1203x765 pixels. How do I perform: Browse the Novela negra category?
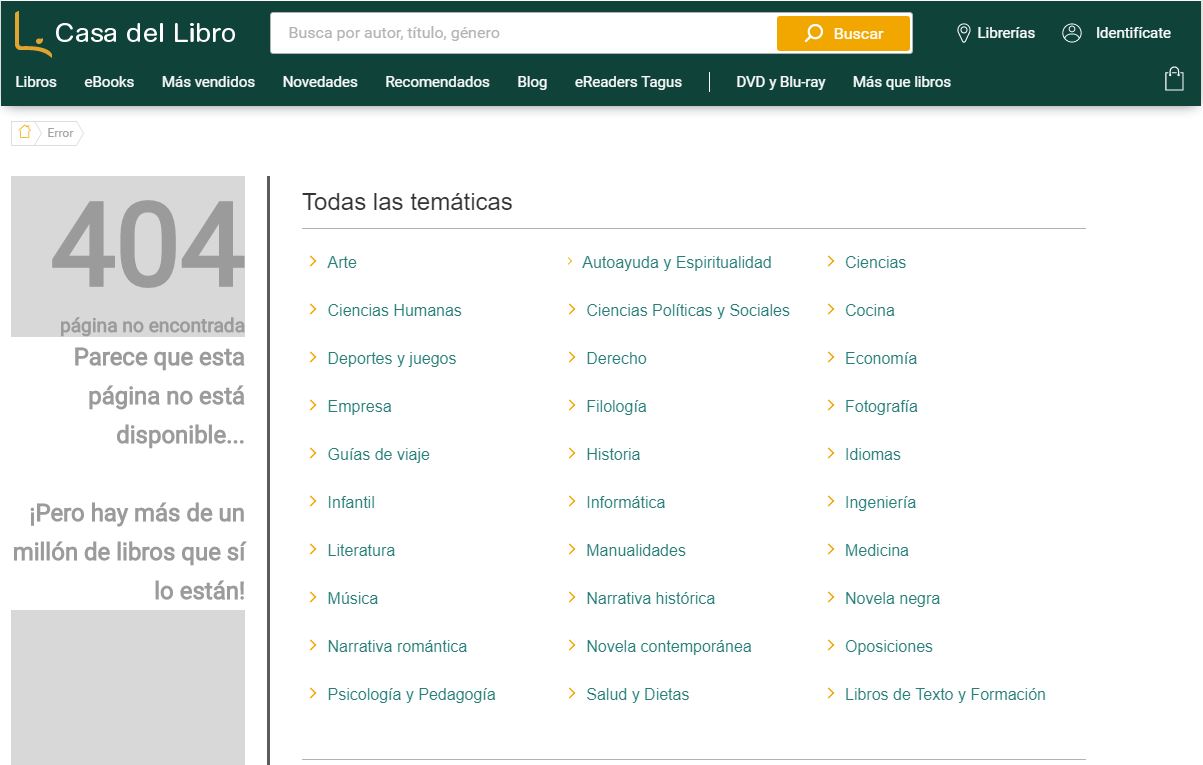coord(892,598)
